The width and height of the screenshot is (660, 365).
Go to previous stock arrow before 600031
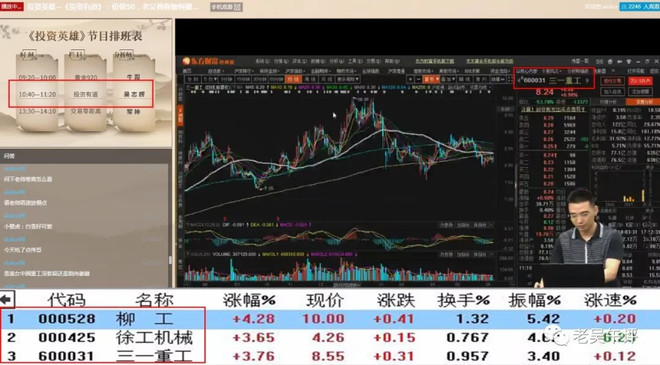(519, 80)
